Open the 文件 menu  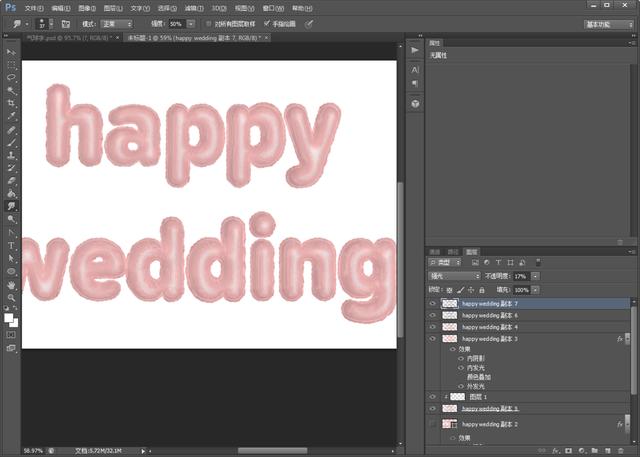(34, 8)
